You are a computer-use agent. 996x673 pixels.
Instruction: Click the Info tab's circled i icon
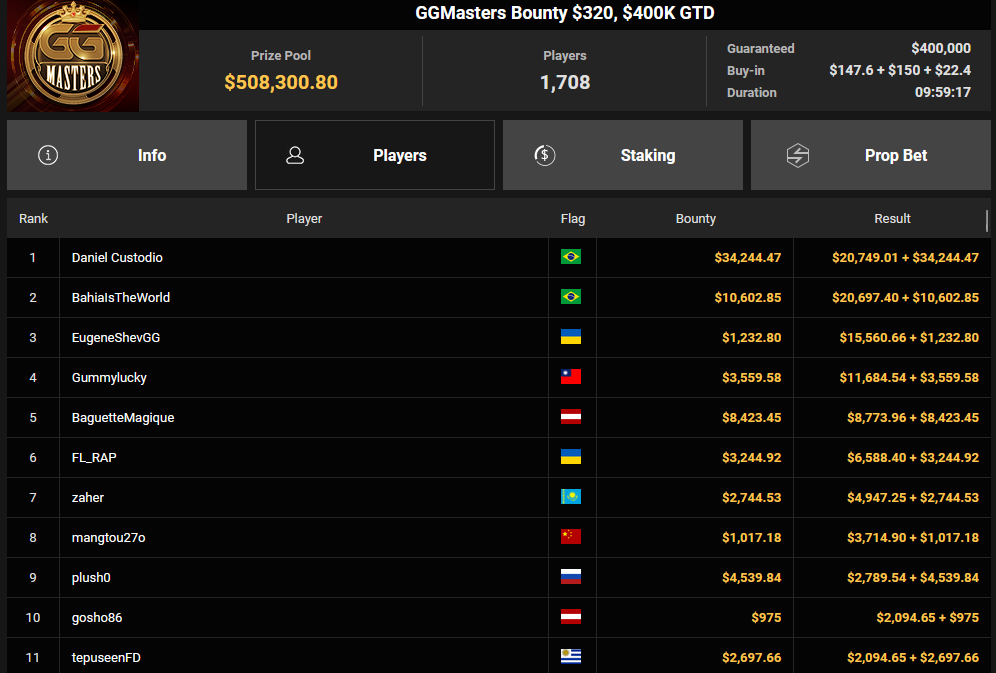[x=48, y=155]
